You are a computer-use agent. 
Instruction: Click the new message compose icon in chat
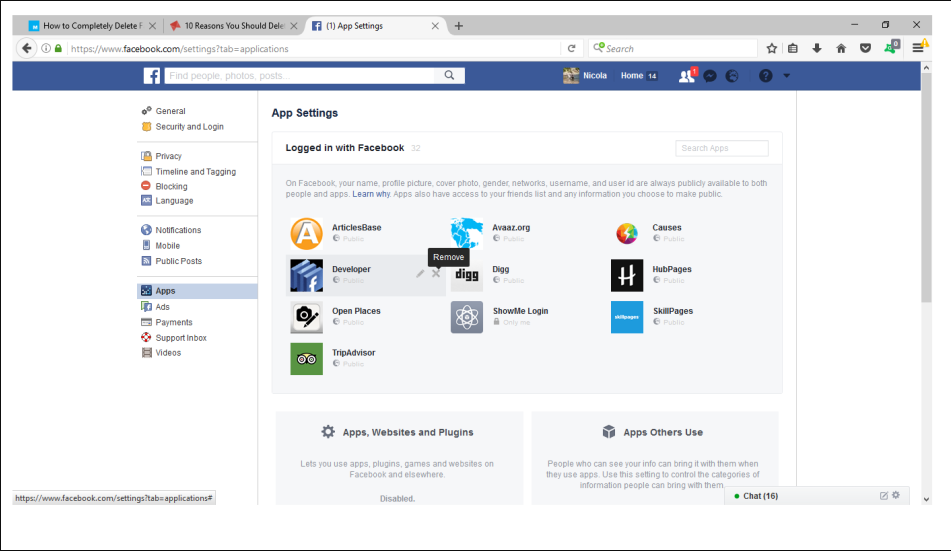coord(884,496)
